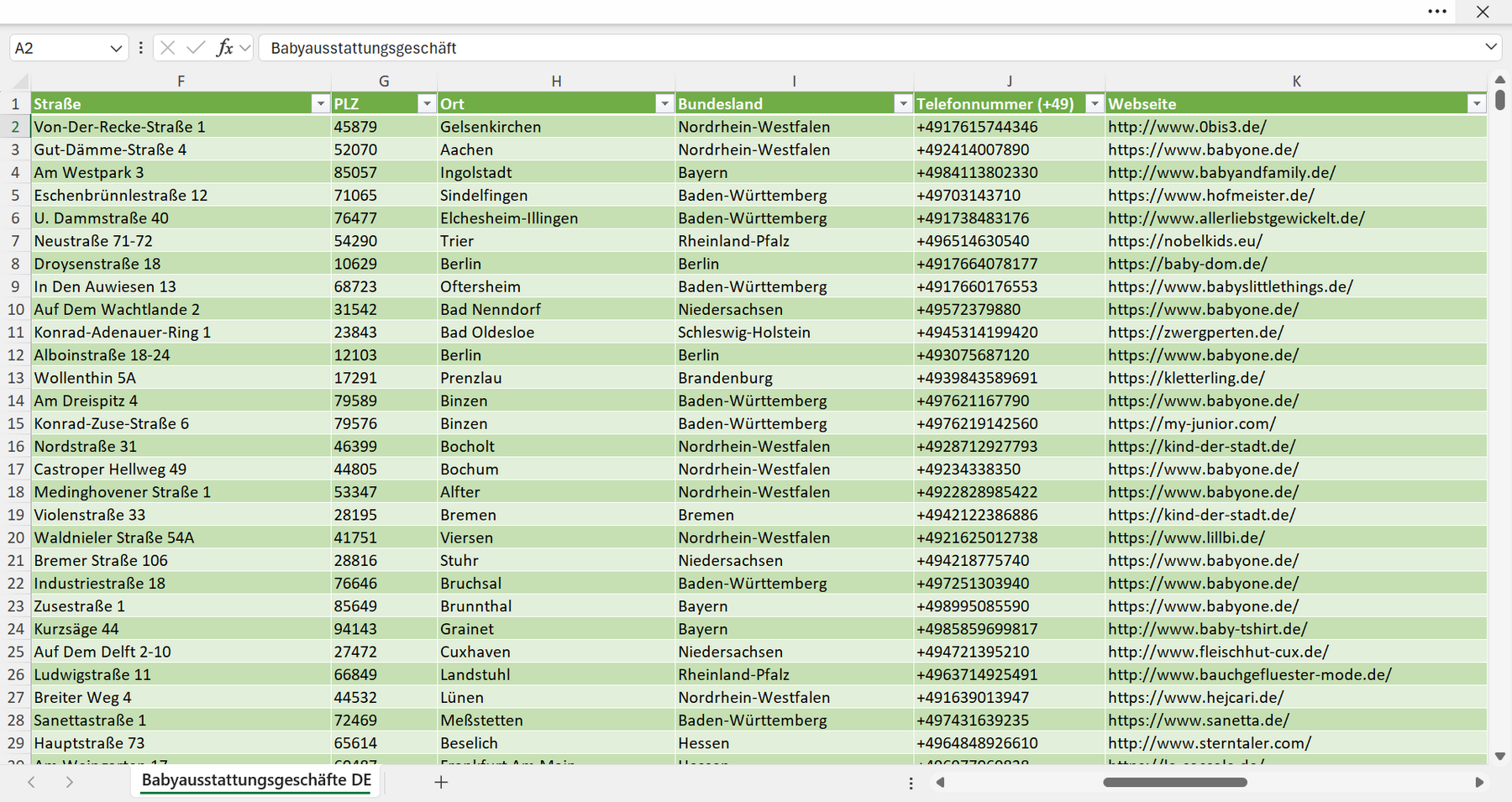
Task: Select cell Elchesheim-Illingen
Action: tap(556, 218)
